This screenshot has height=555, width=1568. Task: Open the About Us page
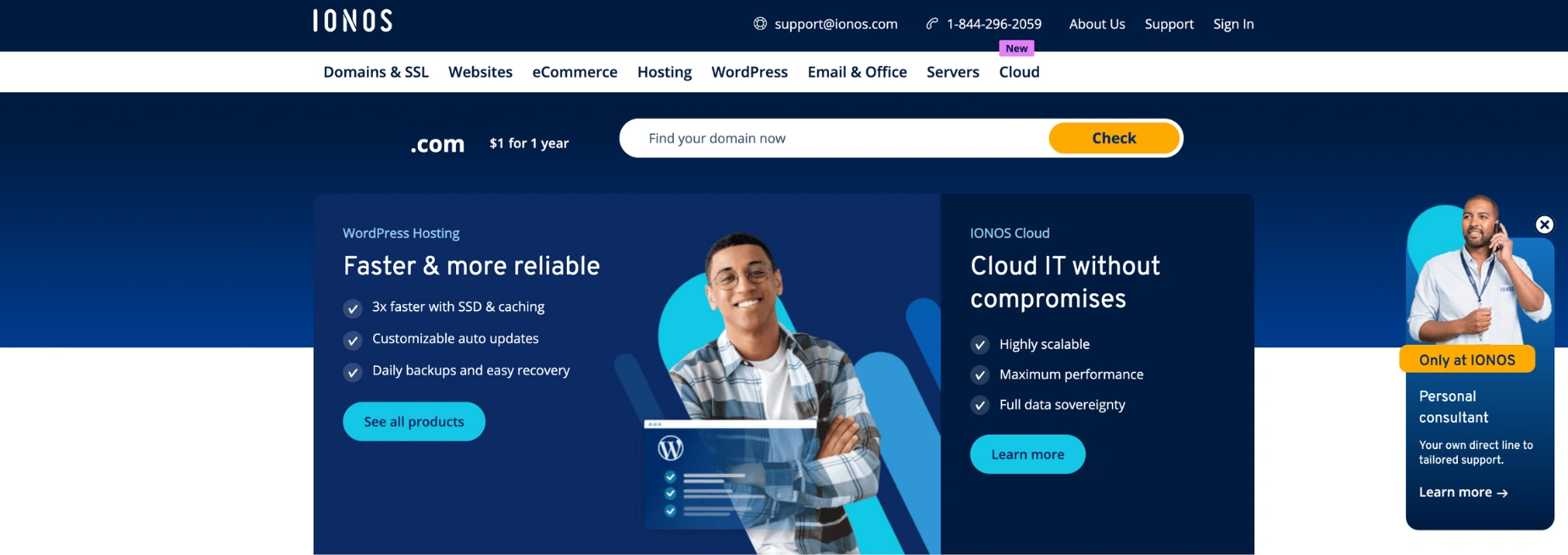[1097, 24]
